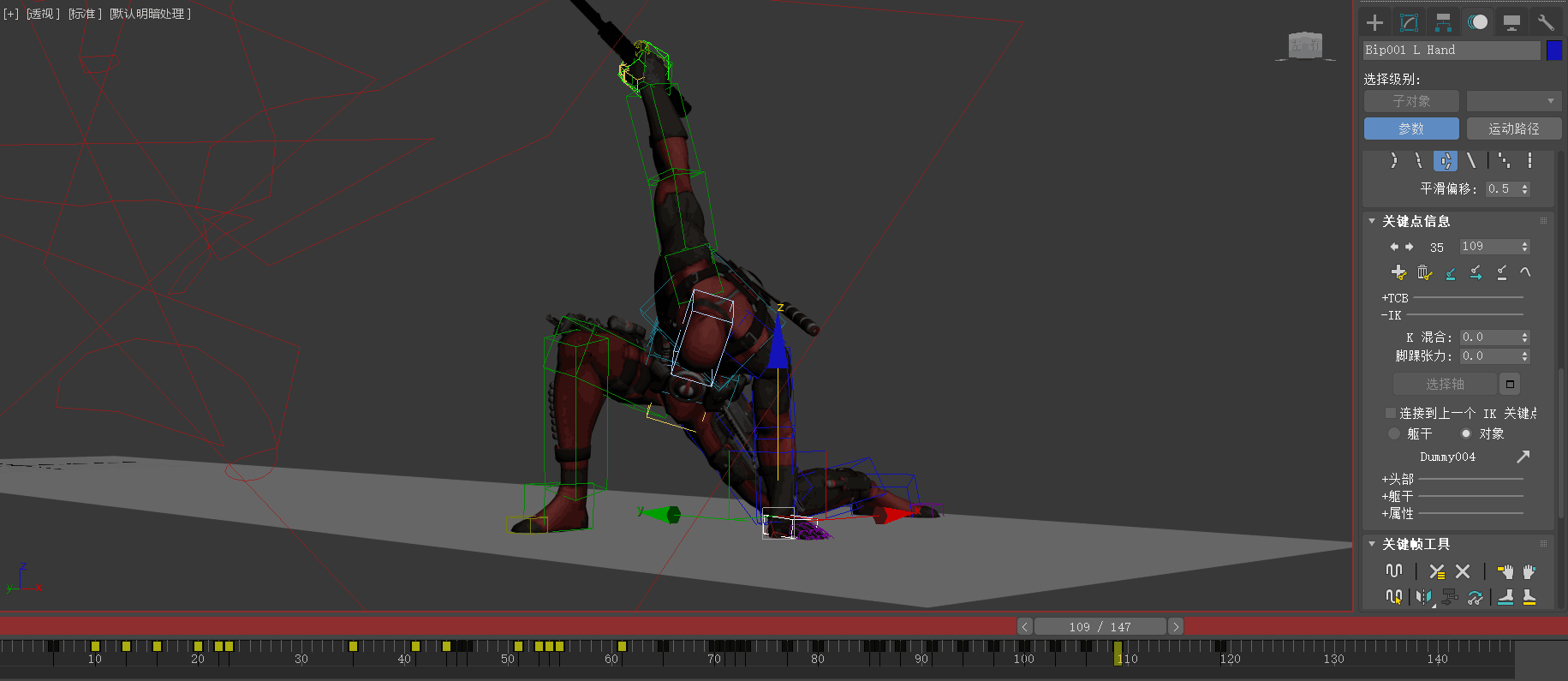
Task: Click the Mirror icon in 关键帧工具
Action: pos(1424,596)
